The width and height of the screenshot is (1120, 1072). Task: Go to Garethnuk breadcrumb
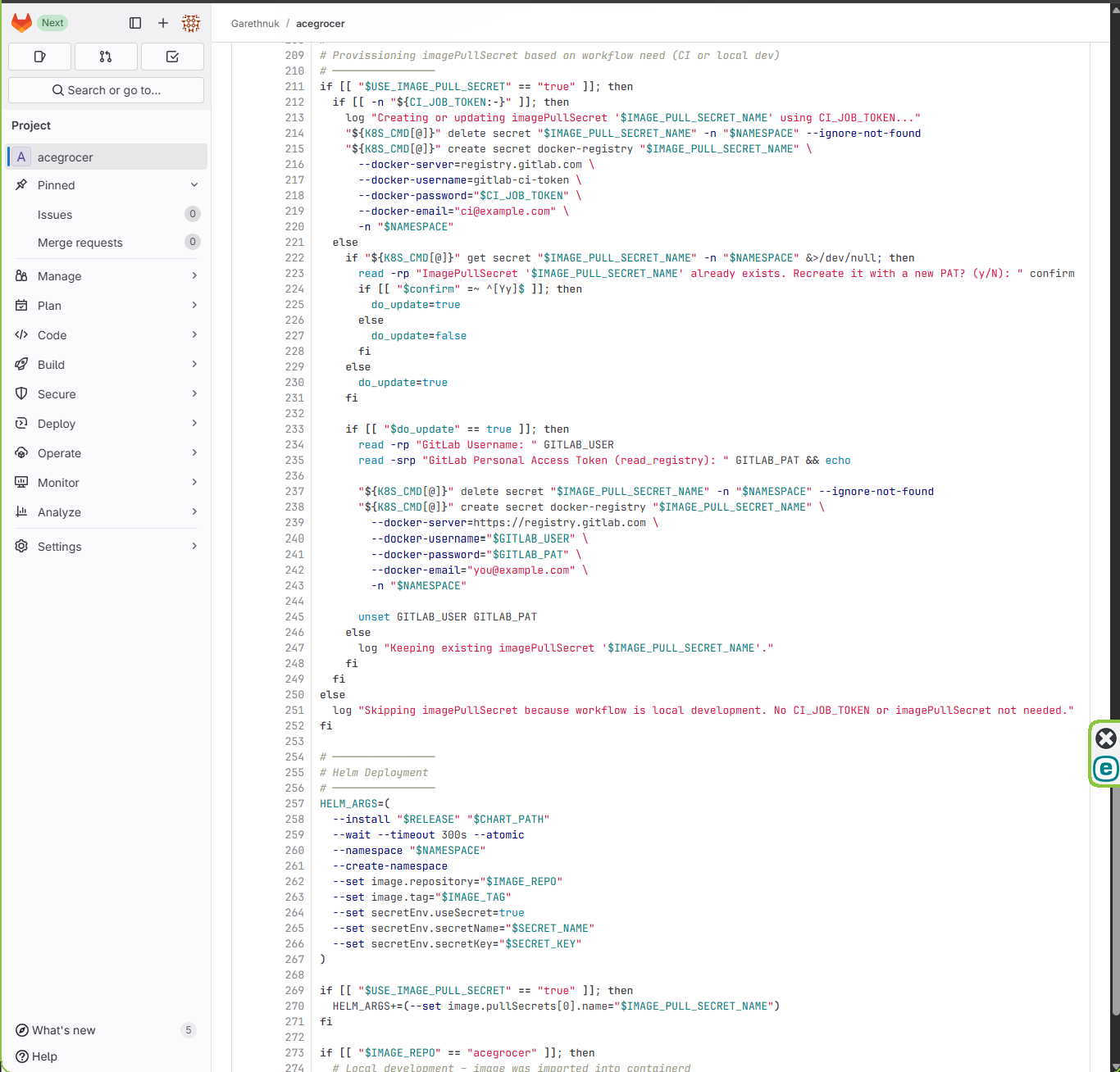(255, 24)
